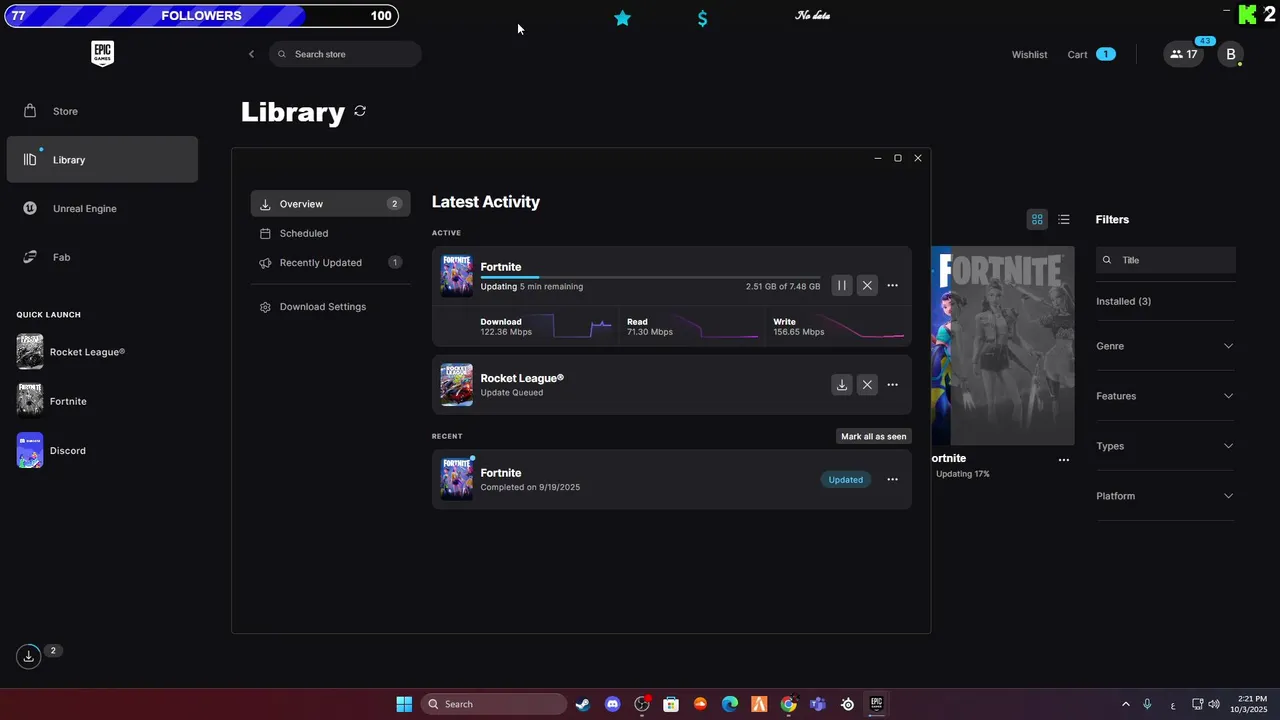The image size is (1280, 720).
Task: Click the 'Completed on 9/19/2025' text
Action: pos(530,487)
